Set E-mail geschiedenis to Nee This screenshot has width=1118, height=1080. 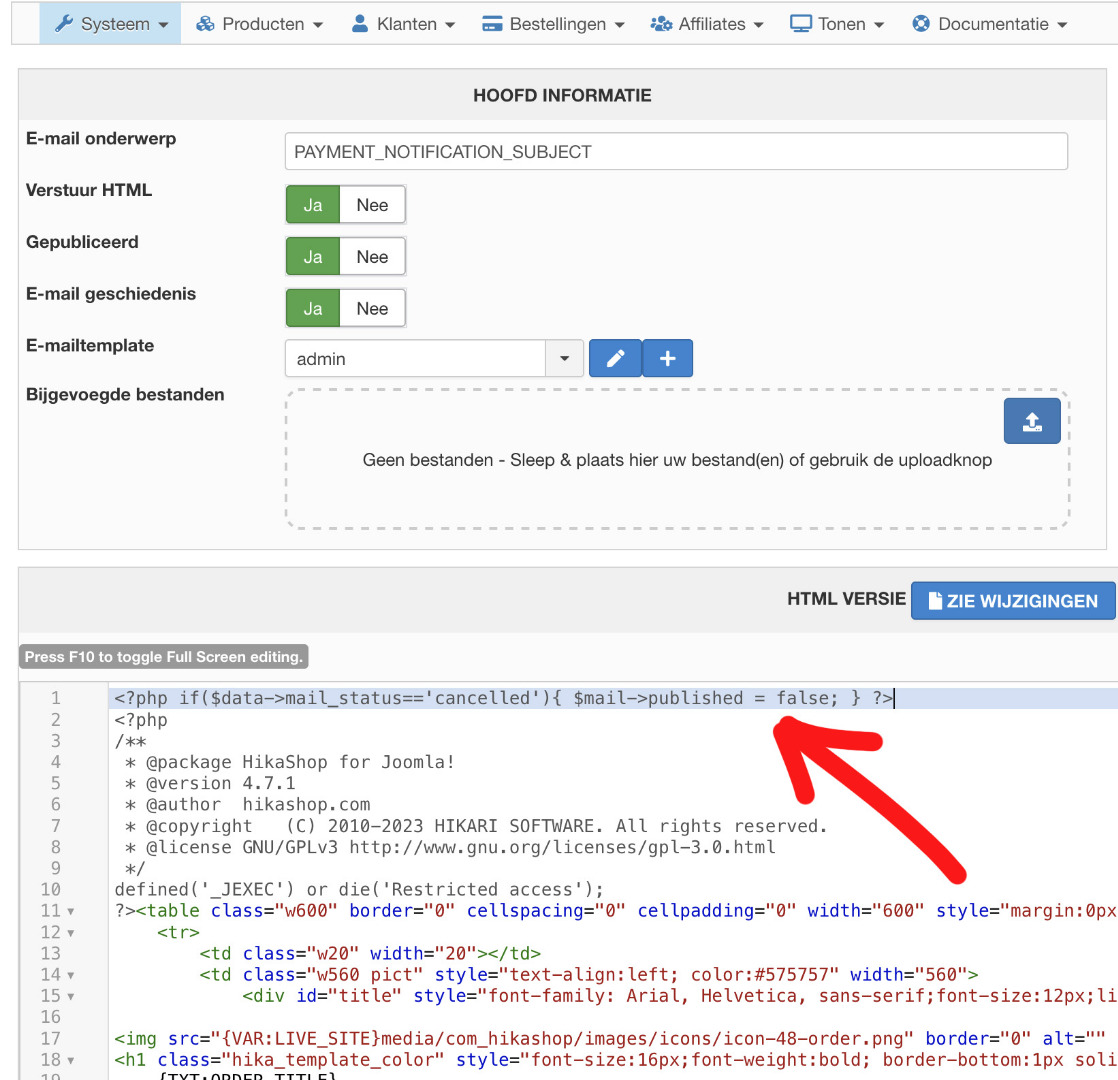[x=372, y=309]
